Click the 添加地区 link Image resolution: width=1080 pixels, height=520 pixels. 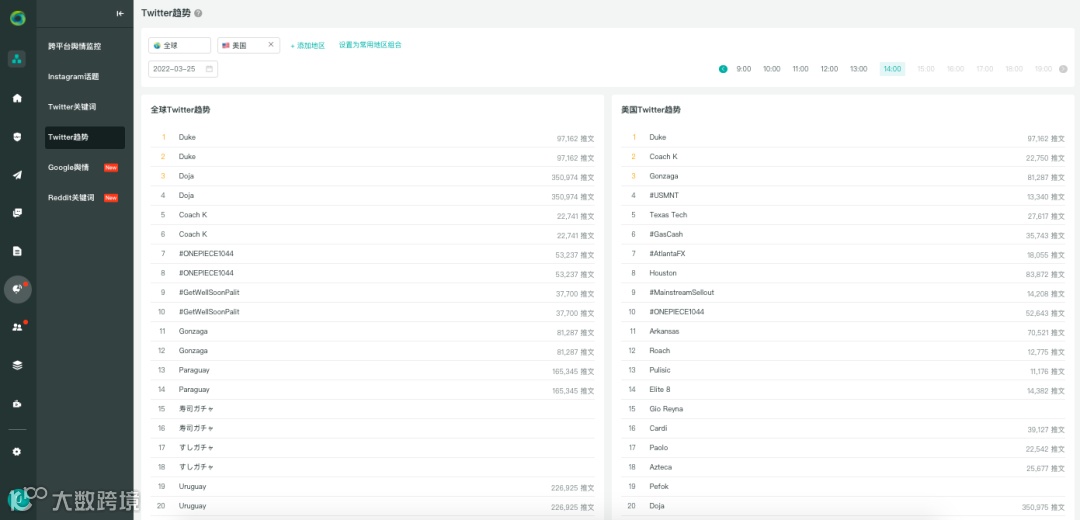tap(307, 45)
